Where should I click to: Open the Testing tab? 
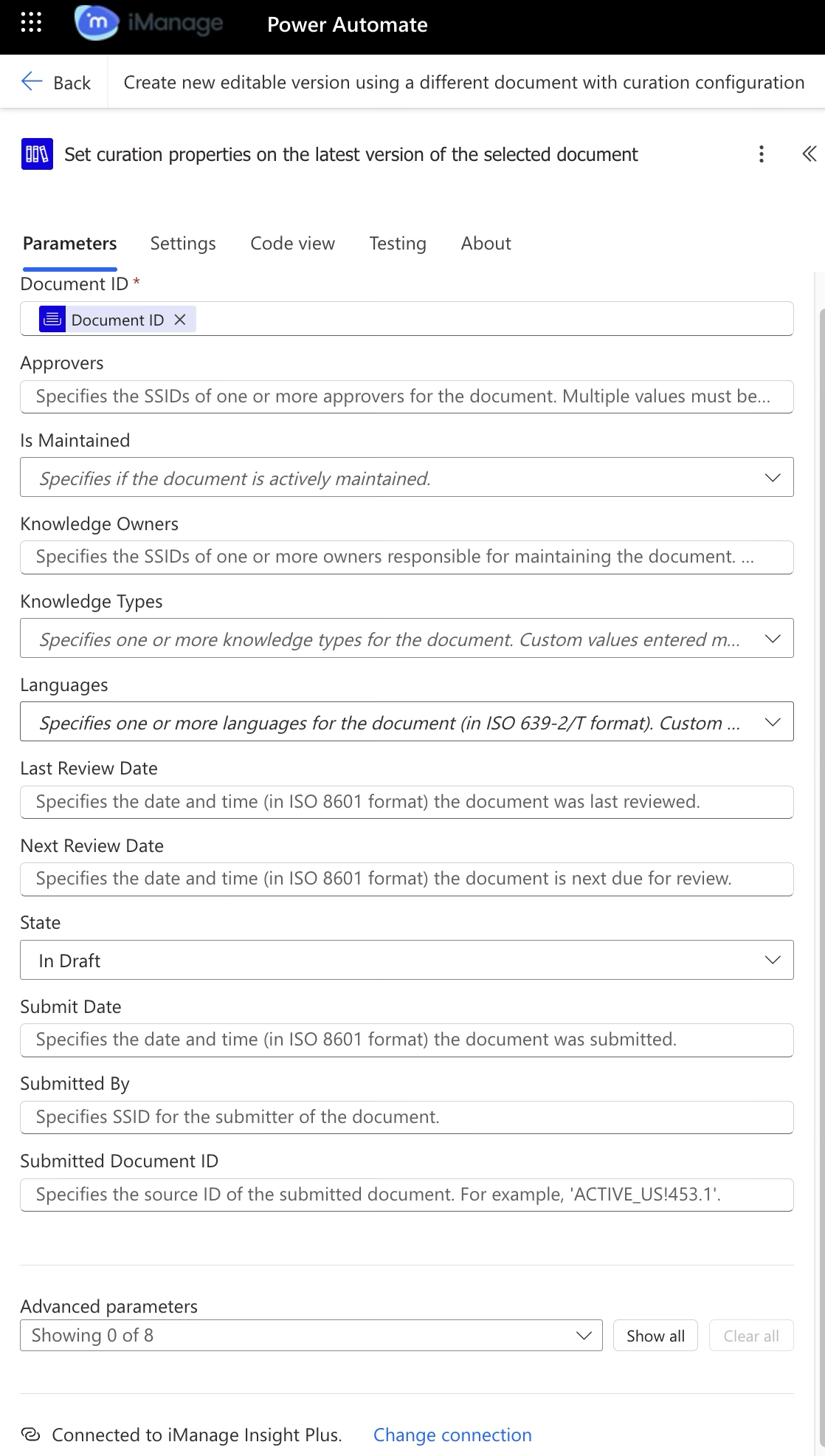398,244
